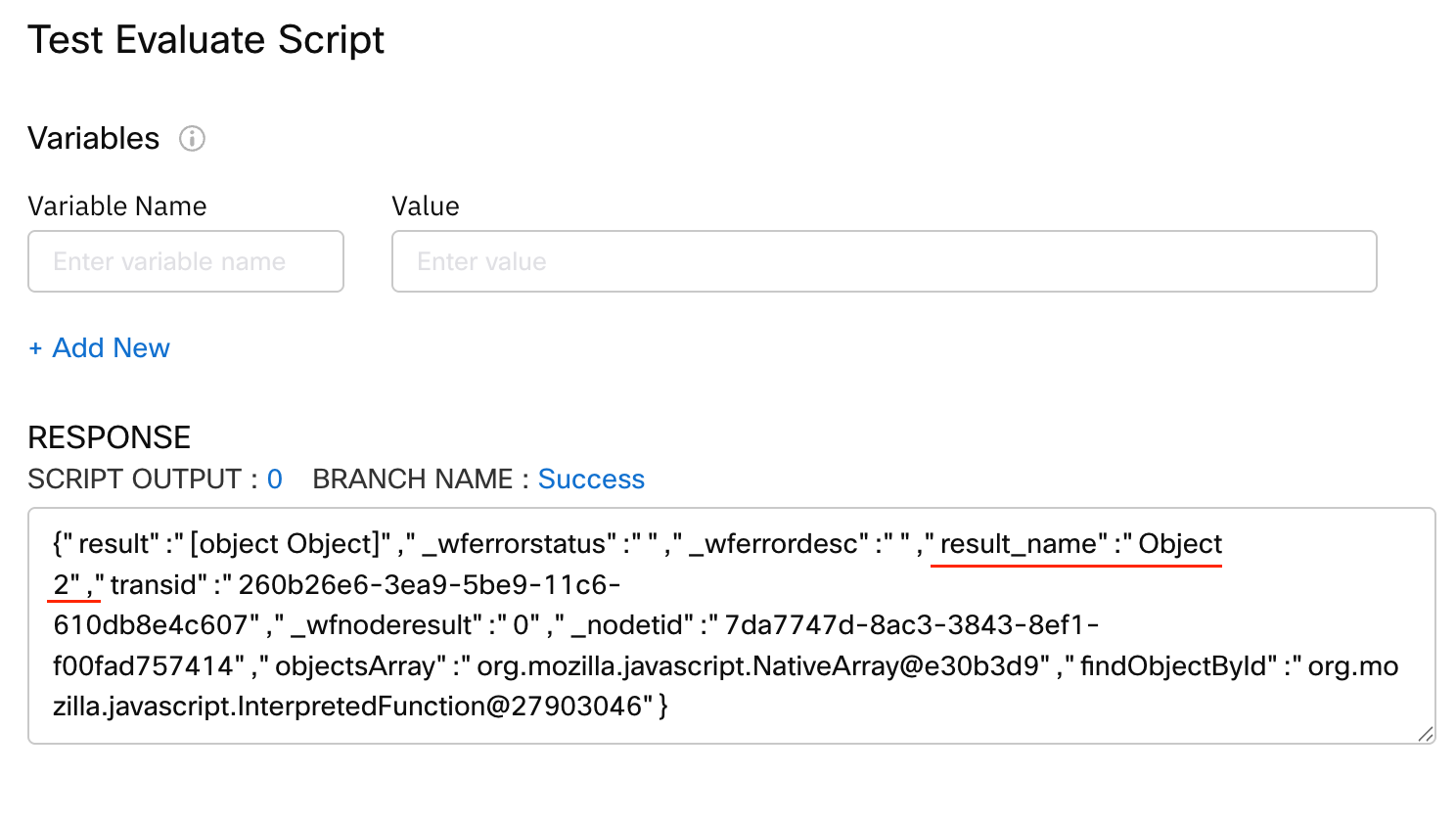Click the SCRIPT OUTPUT label

point(133,479)
